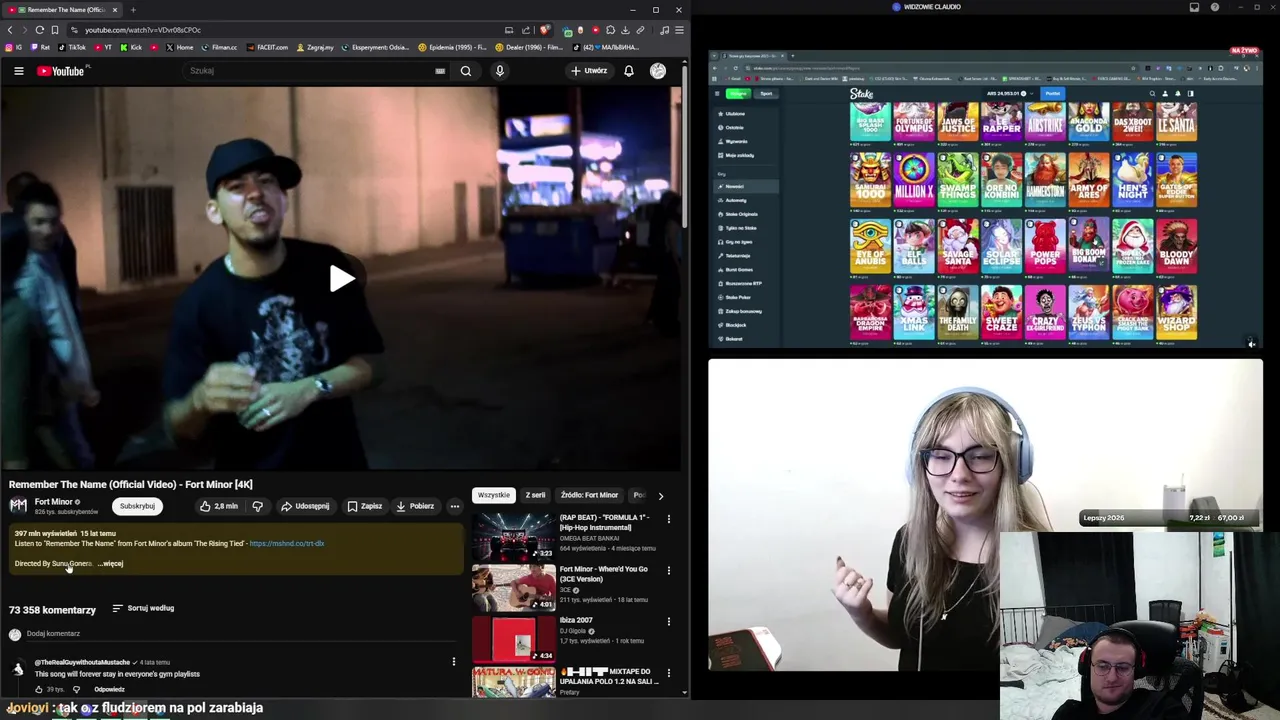Open the Zagraj.my bookmark
Screen dimensions: 1280x720
[x=315, y=47]
